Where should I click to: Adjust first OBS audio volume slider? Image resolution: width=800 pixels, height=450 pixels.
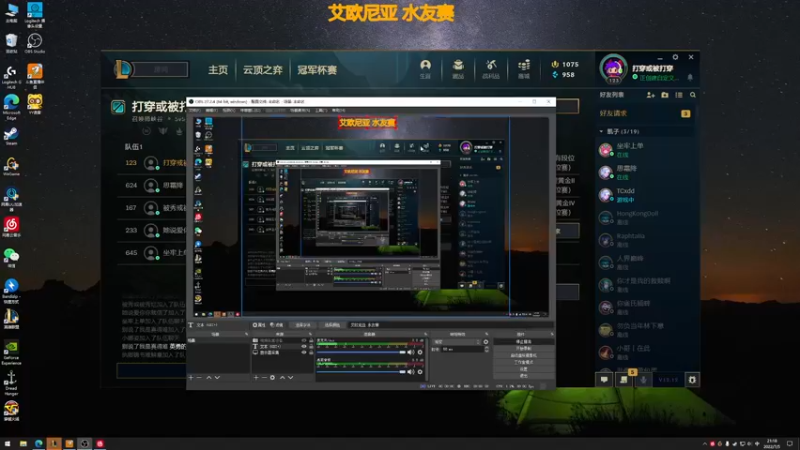pyautogui.click(x=362, y=352)
